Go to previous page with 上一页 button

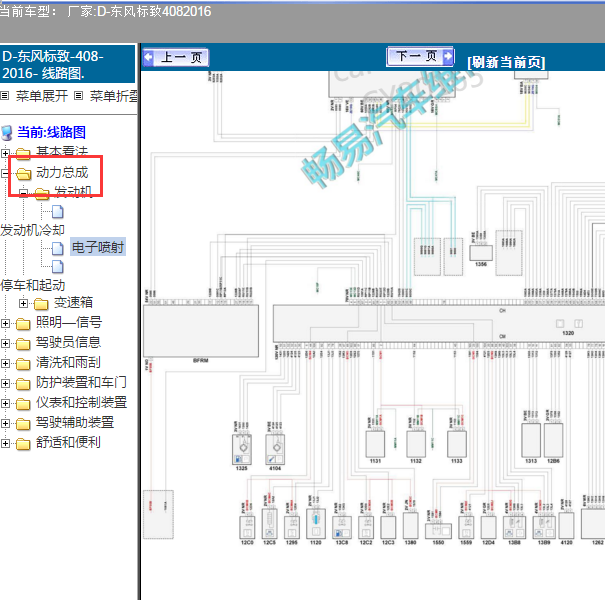coord(176,57)
